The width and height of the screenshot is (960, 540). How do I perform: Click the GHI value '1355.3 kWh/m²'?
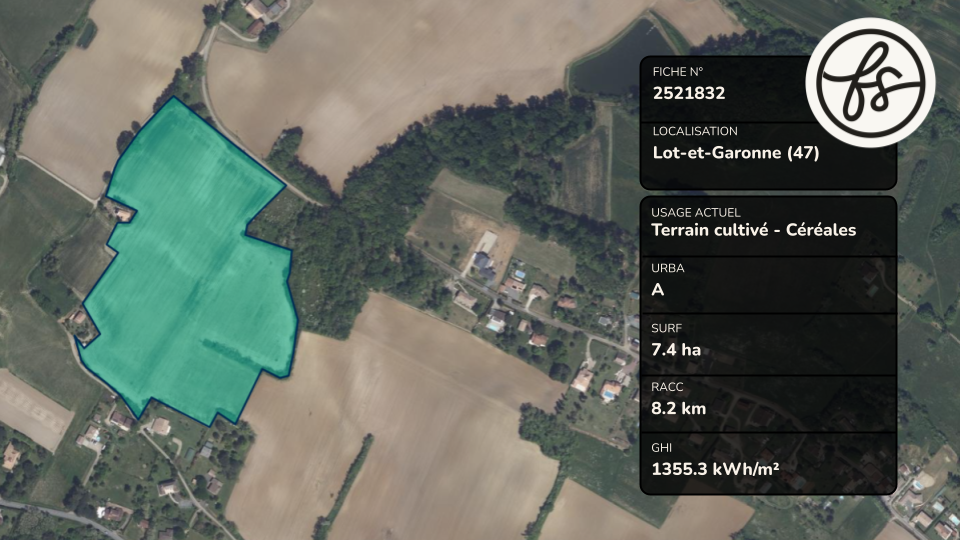coord(715,469)
